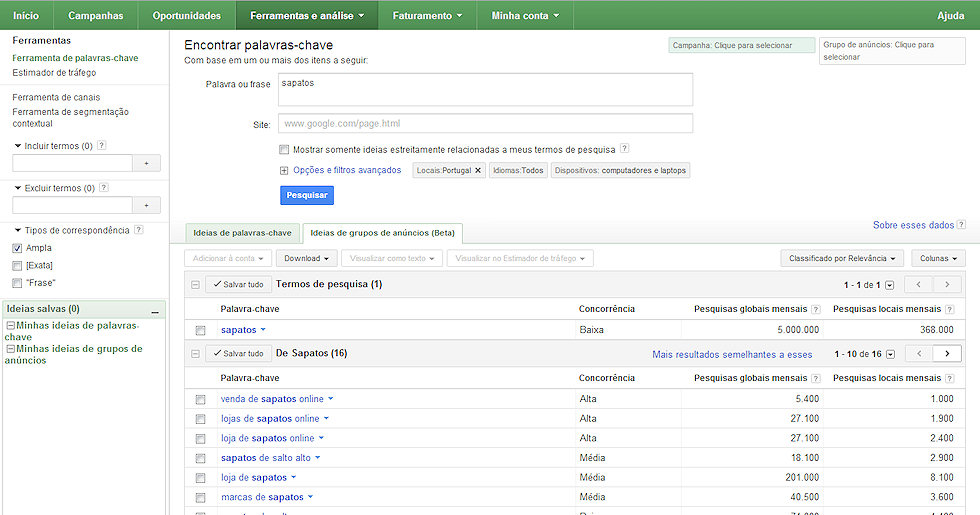This screenshot has width=980, height=515.
Task: Uncheck the Ampla match type checkbox
Action: pyautogui.click(x=17, y=248)
